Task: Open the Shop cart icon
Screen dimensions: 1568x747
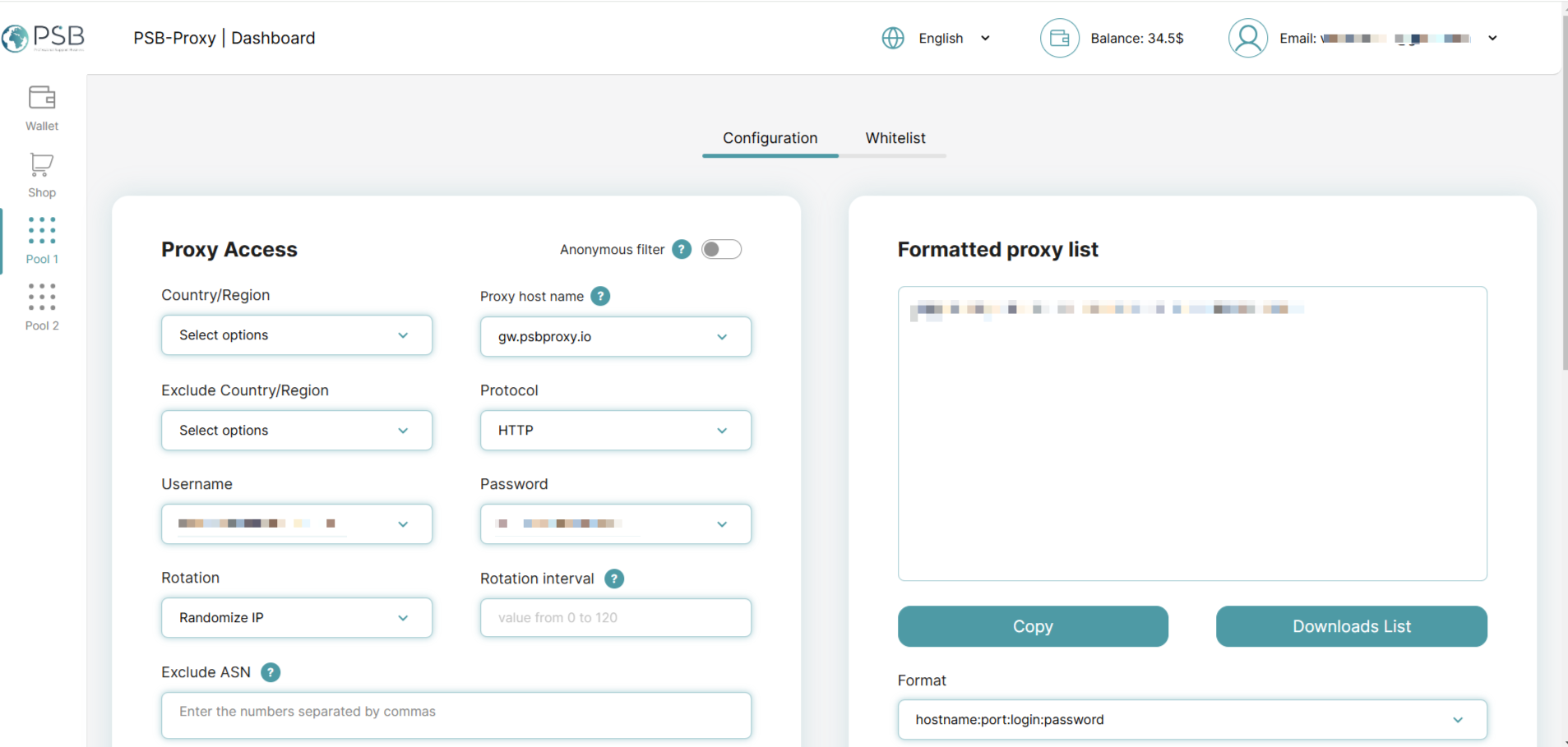Action: [x=42, y=165]
